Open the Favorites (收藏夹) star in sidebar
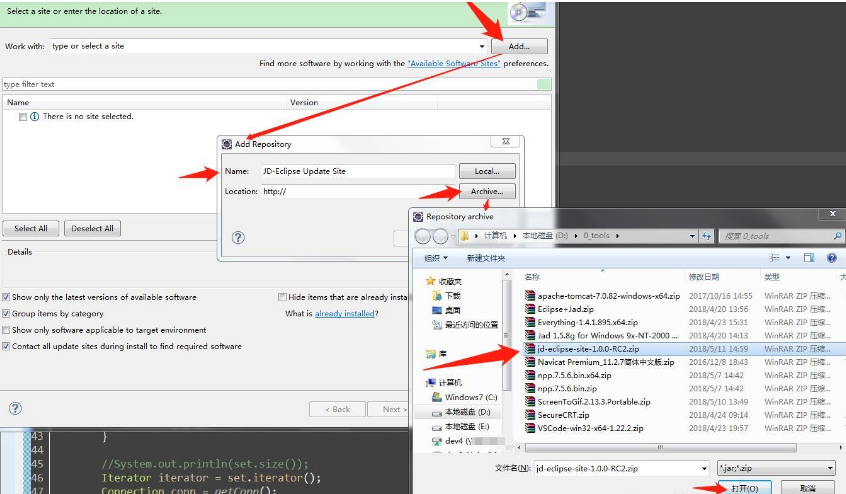 pos(430,281)
